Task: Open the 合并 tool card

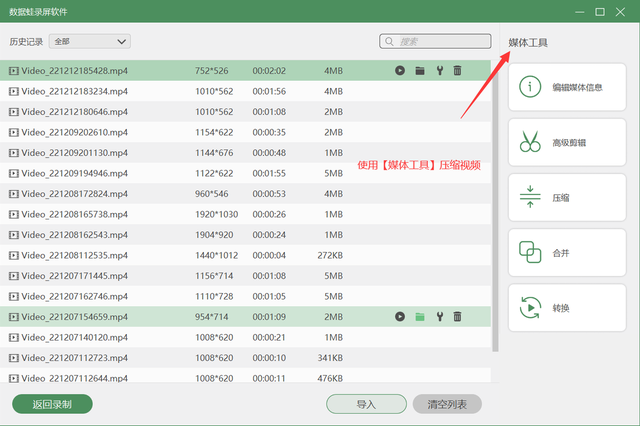Action: pos(567,253)
